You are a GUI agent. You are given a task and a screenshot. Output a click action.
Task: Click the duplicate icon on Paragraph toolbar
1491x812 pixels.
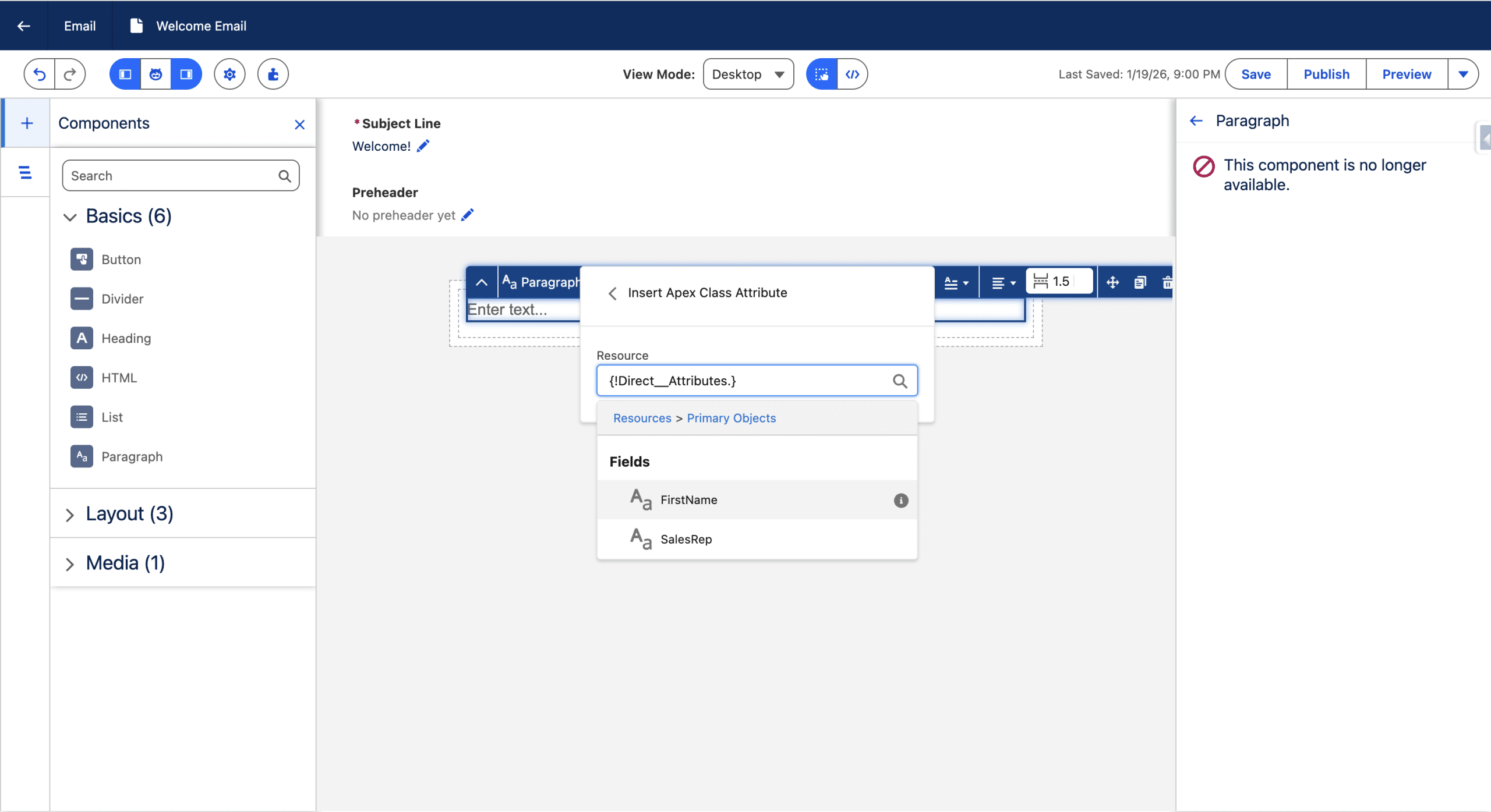(x=1140, y=282)
